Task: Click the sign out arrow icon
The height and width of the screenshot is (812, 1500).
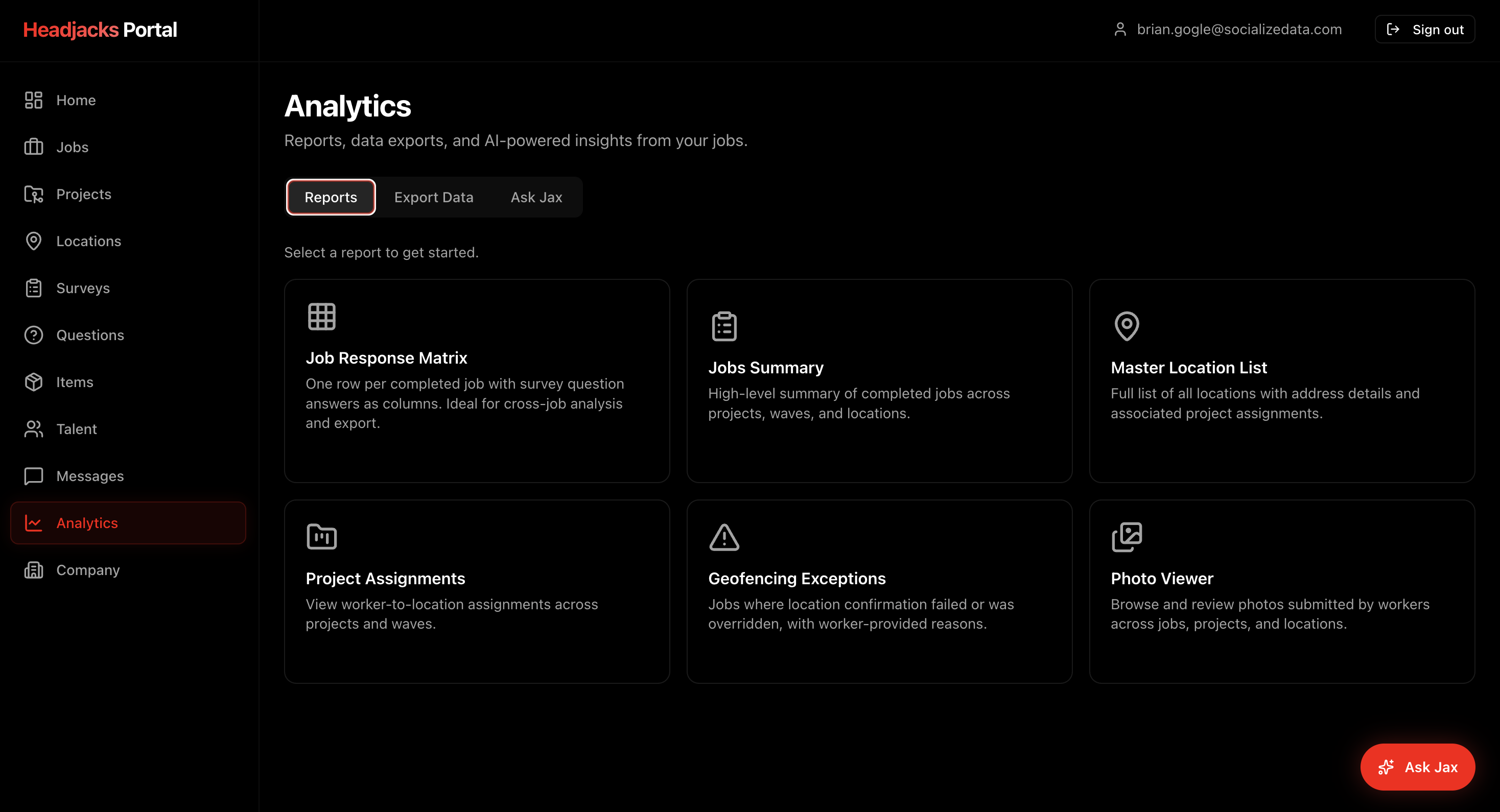Action: tap(1393, 29)
